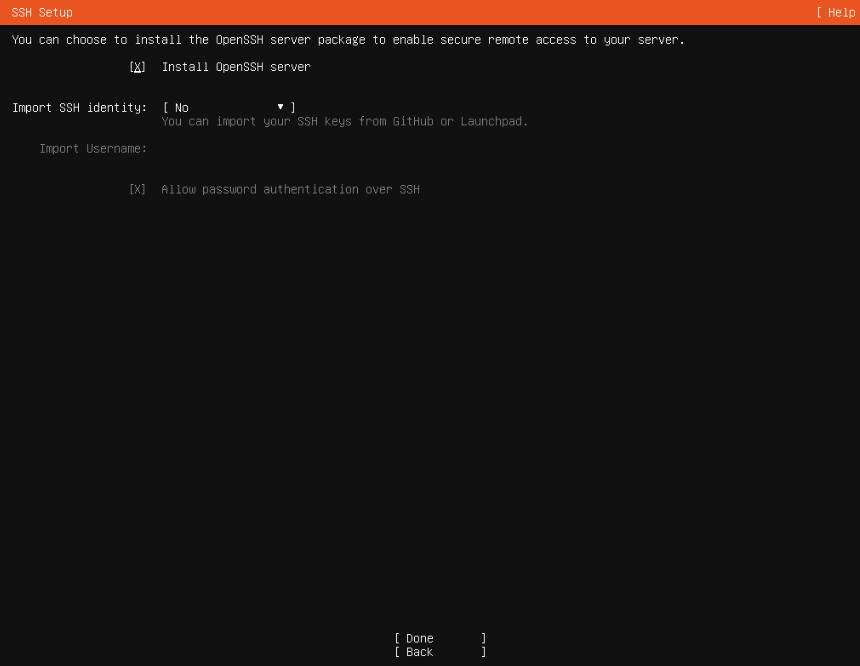Click the 'Allow password authentication over SSH' label
This screenshot has height=666, width=860.
coord(291,189)
